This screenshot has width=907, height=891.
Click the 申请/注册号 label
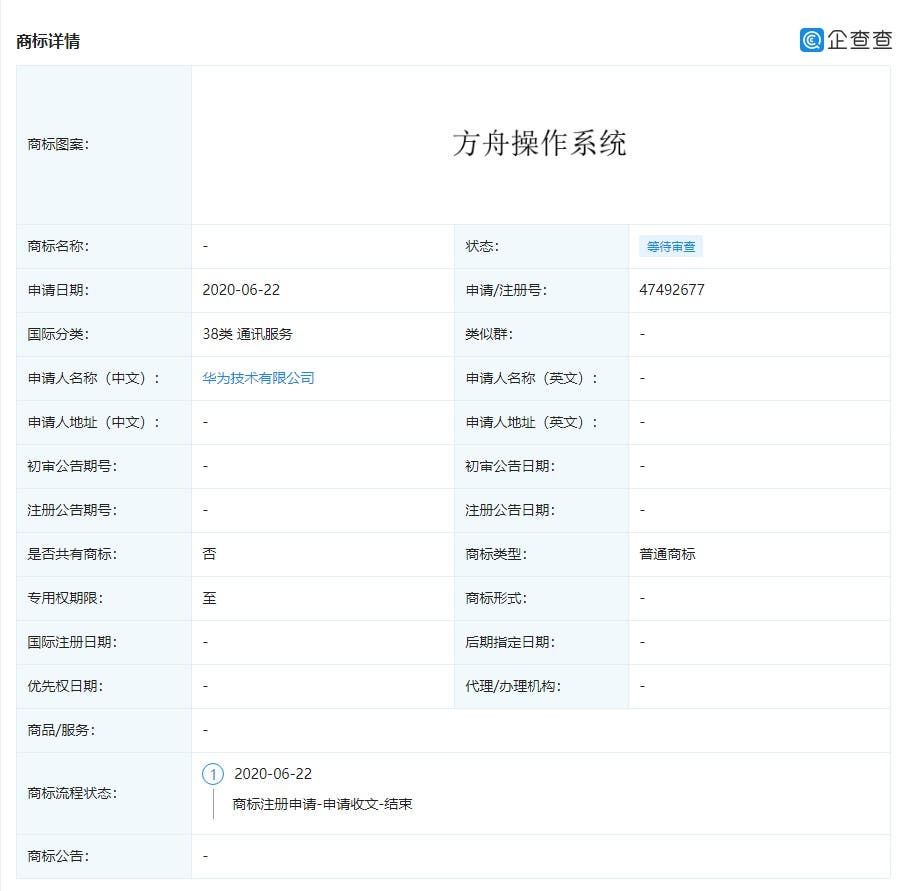506,290
